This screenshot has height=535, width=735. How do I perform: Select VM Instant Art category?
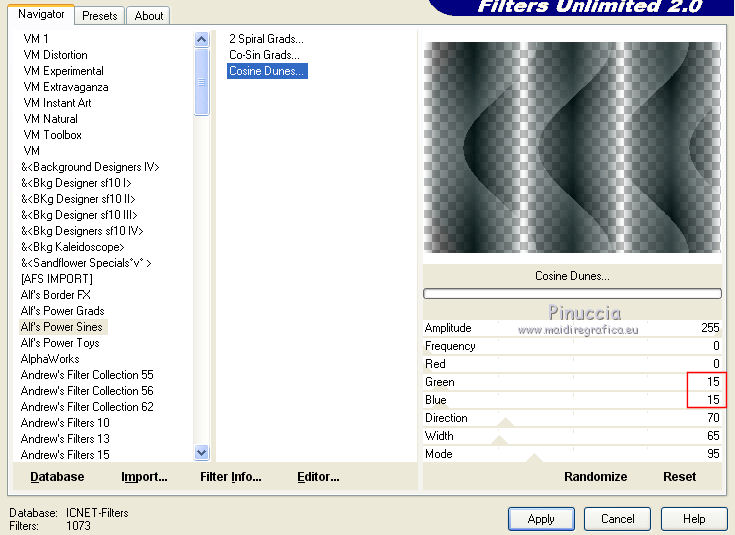coord(57,103)
